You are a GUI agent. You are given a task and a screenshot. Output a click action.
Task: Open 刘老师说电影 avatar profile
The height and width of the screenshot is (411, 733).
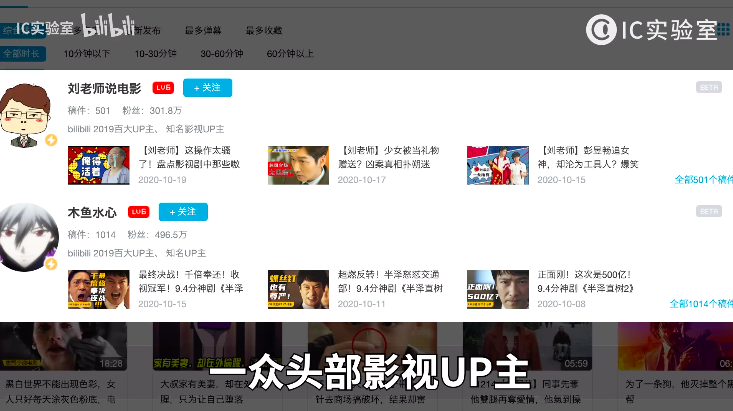click(x=26, y=115)
